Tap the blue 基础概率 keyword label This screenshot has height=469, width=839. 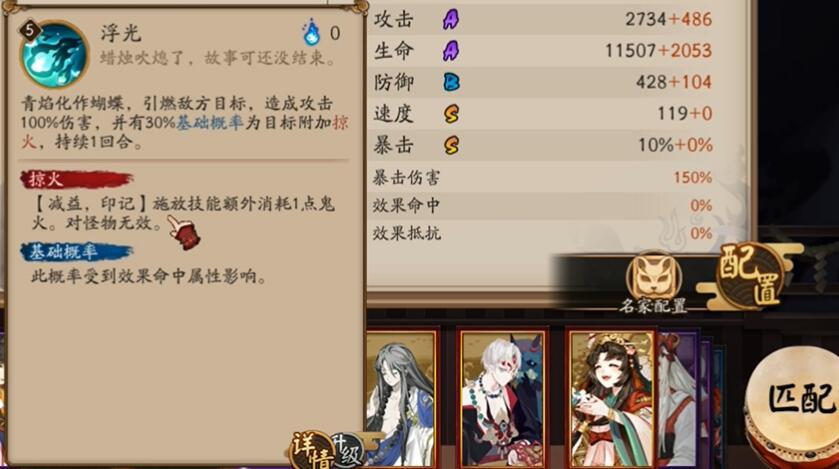(77, 252)
